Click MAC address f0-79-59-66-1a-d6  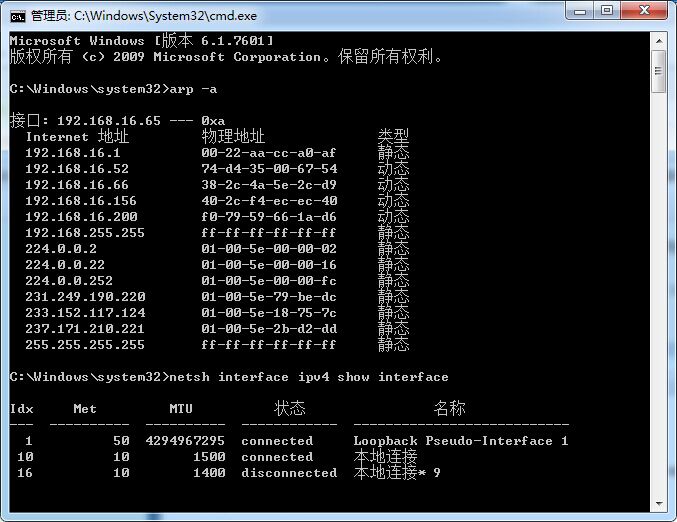269,217
